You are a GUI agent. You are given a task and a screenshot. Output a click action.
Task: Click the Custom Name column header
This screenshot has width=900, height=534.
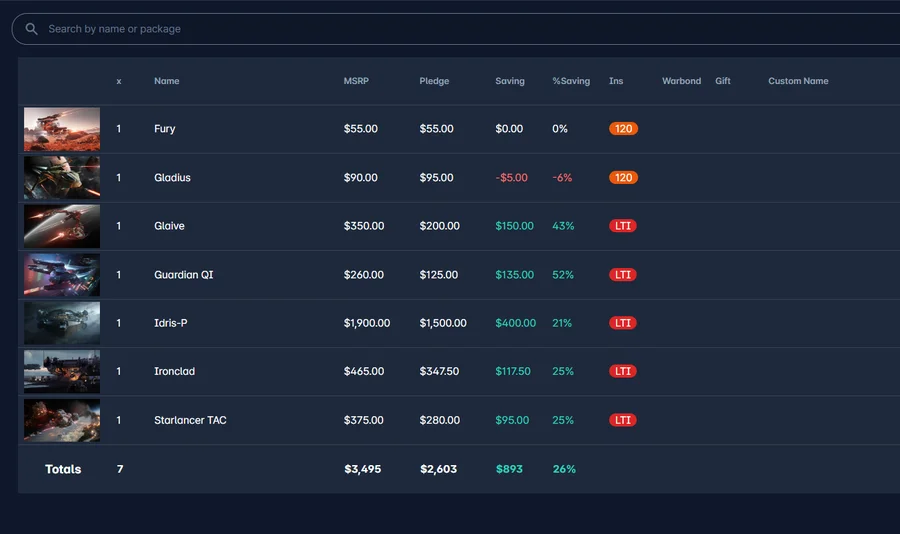click(x=798, y=81)
